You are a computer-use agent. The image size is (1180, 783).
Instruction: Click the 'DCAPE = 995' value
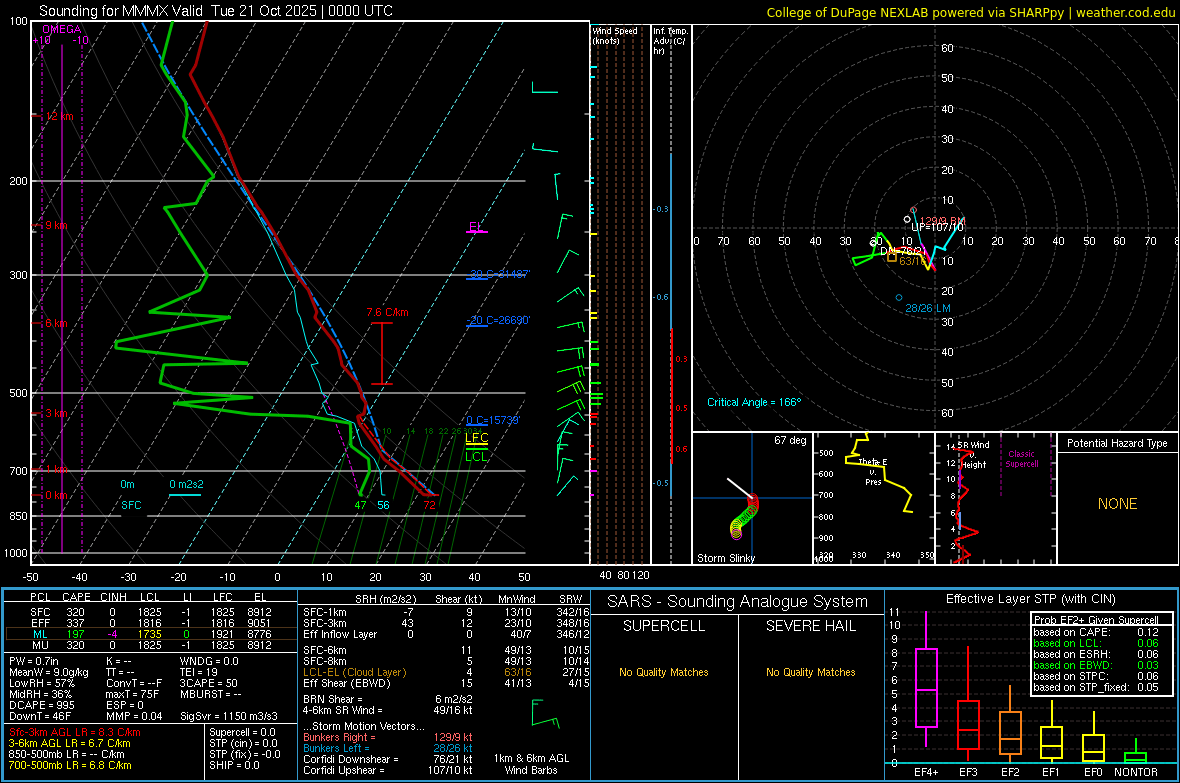point(41,705)
